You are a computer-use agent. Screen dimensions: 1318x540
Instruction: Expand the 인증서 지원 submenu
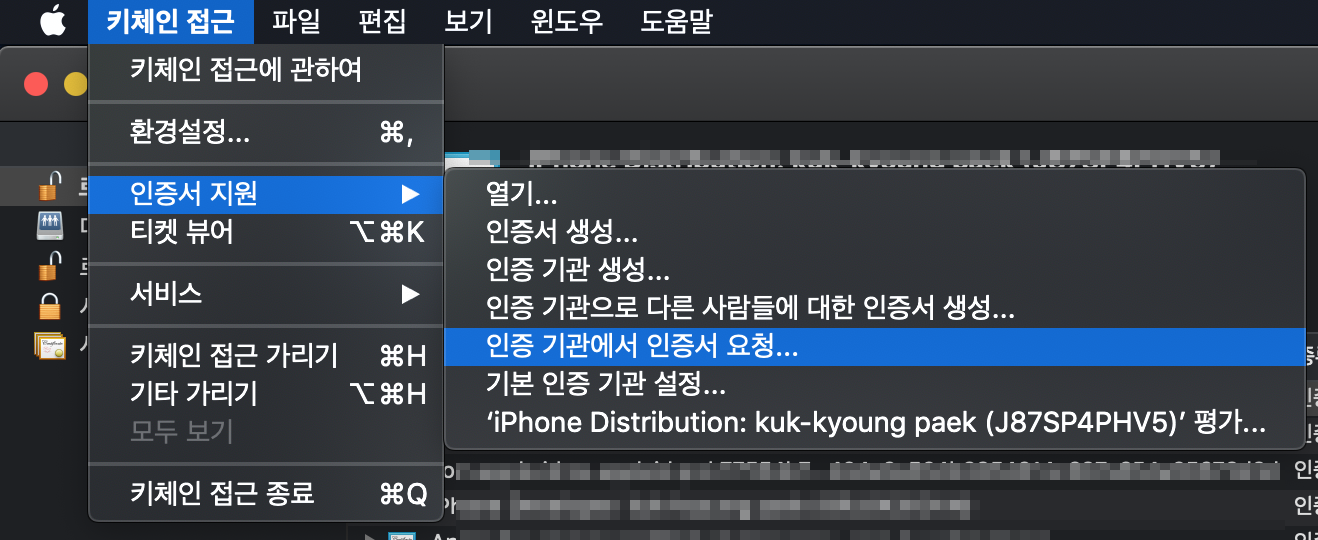266,193
